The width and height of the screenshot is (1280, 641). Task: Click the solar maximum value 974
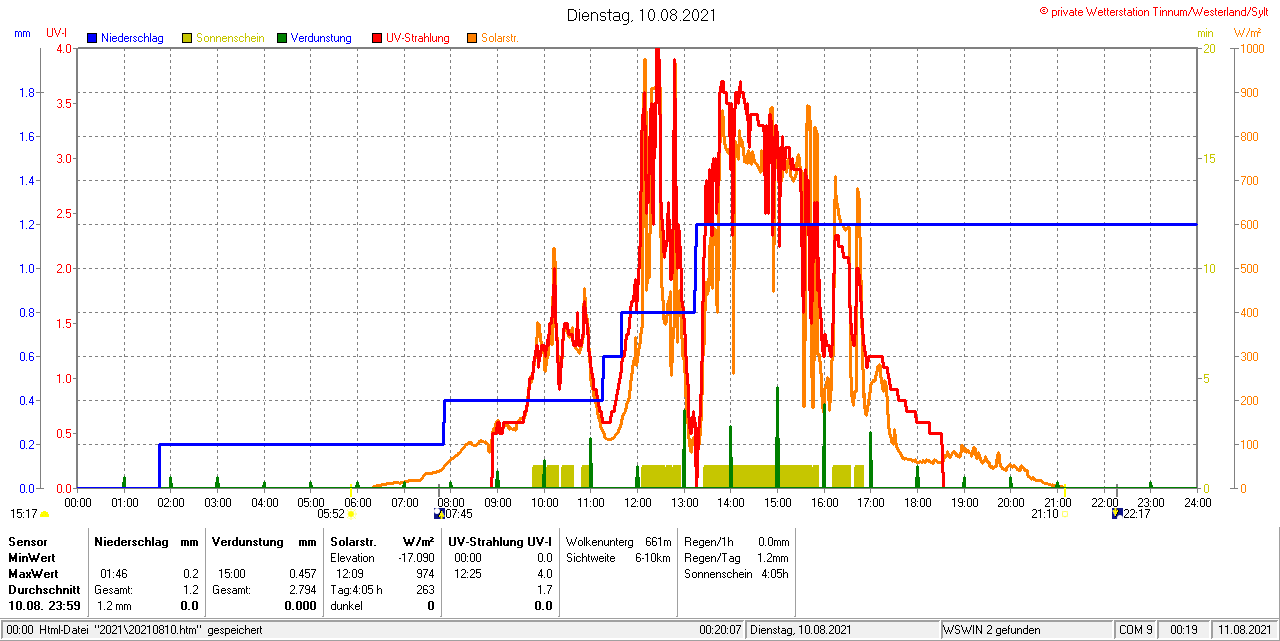tap(425, 574)
